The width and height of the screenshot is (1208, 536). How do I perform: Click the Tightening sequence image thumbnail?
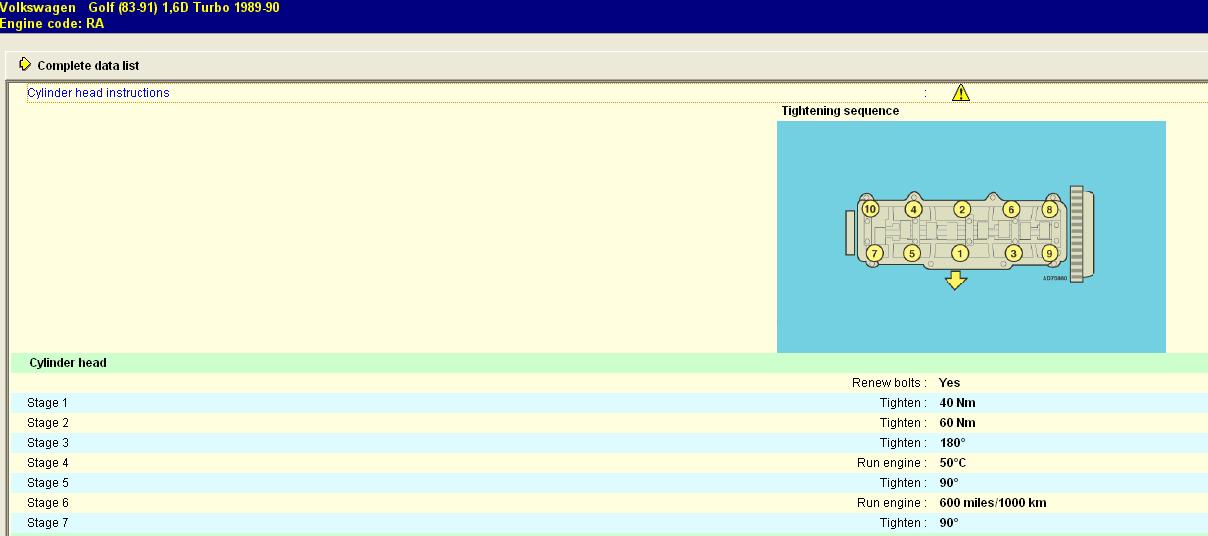tap(971, 236)
